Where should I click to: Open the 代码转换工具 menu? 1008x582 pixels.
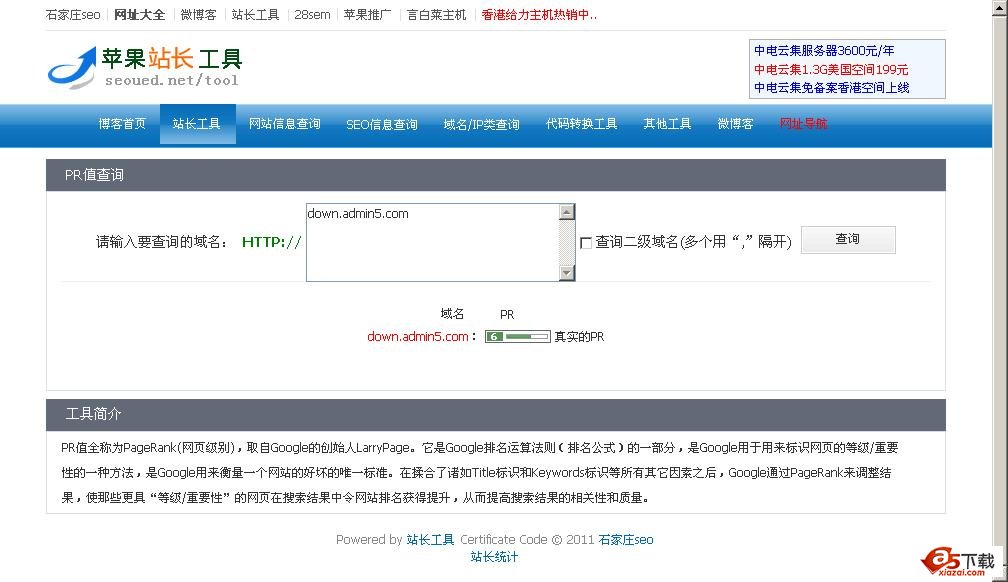point(582,123)
